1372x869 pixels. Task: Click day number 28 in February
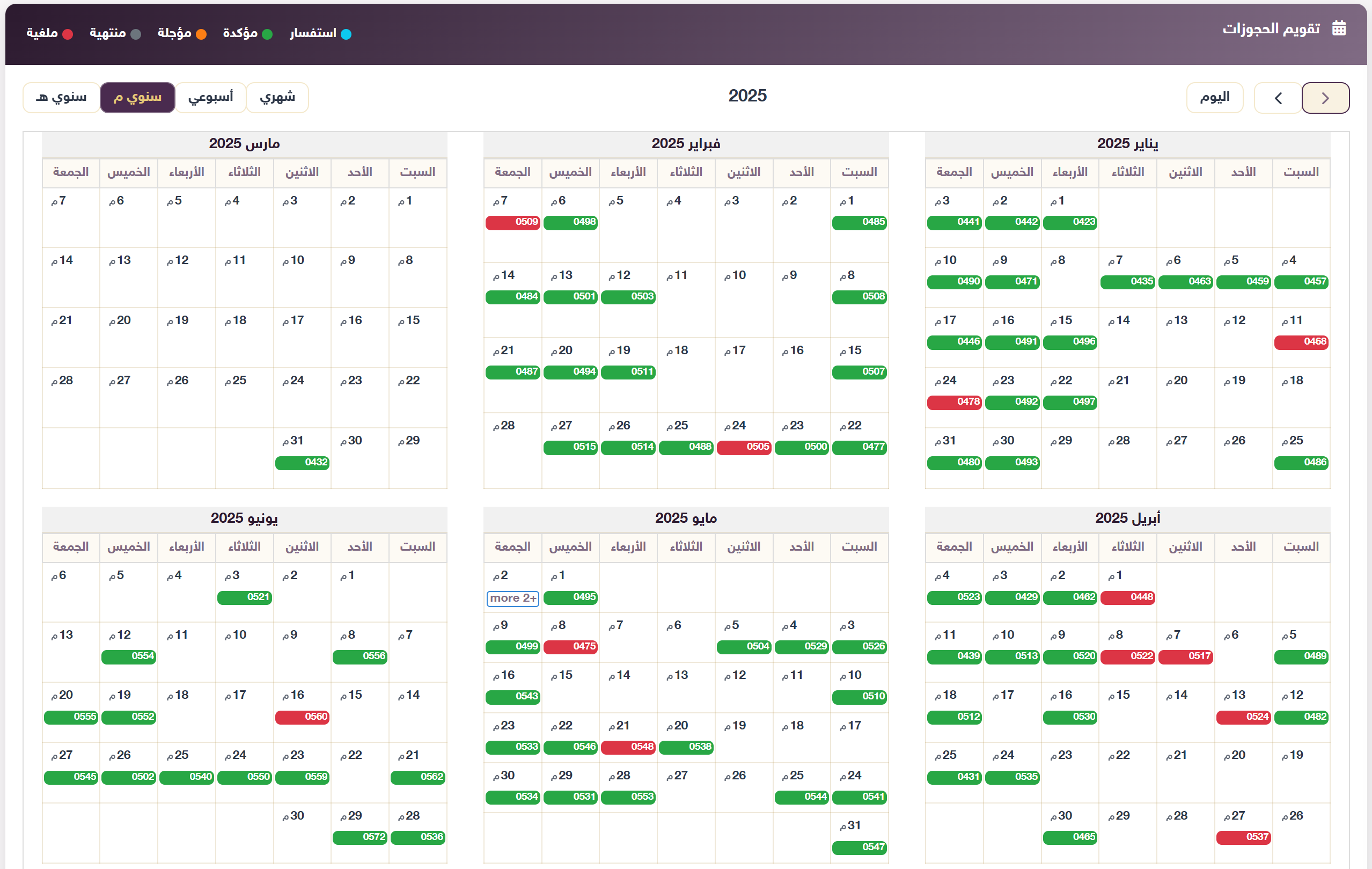click(504, 426)
